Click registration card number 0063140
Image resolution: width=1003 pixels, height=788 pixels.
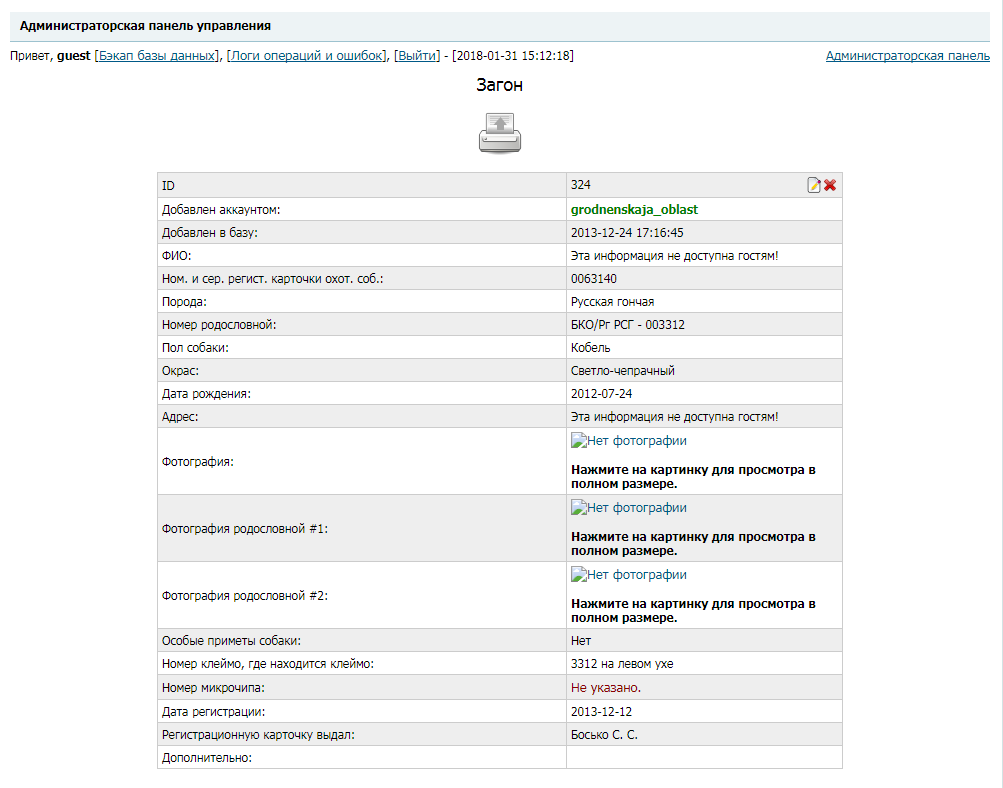593,279
